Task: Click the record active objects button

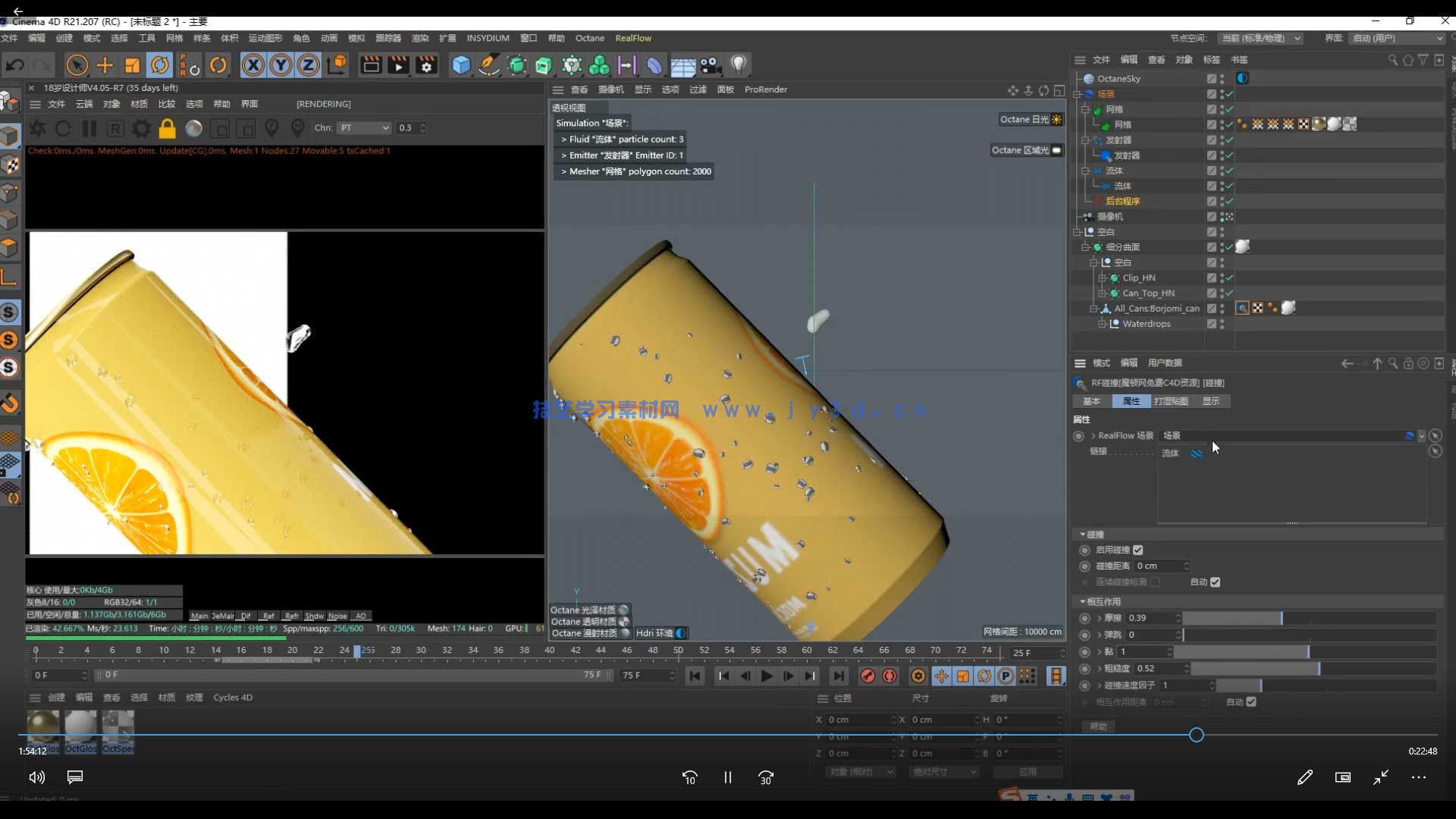Action: (868, 676)
